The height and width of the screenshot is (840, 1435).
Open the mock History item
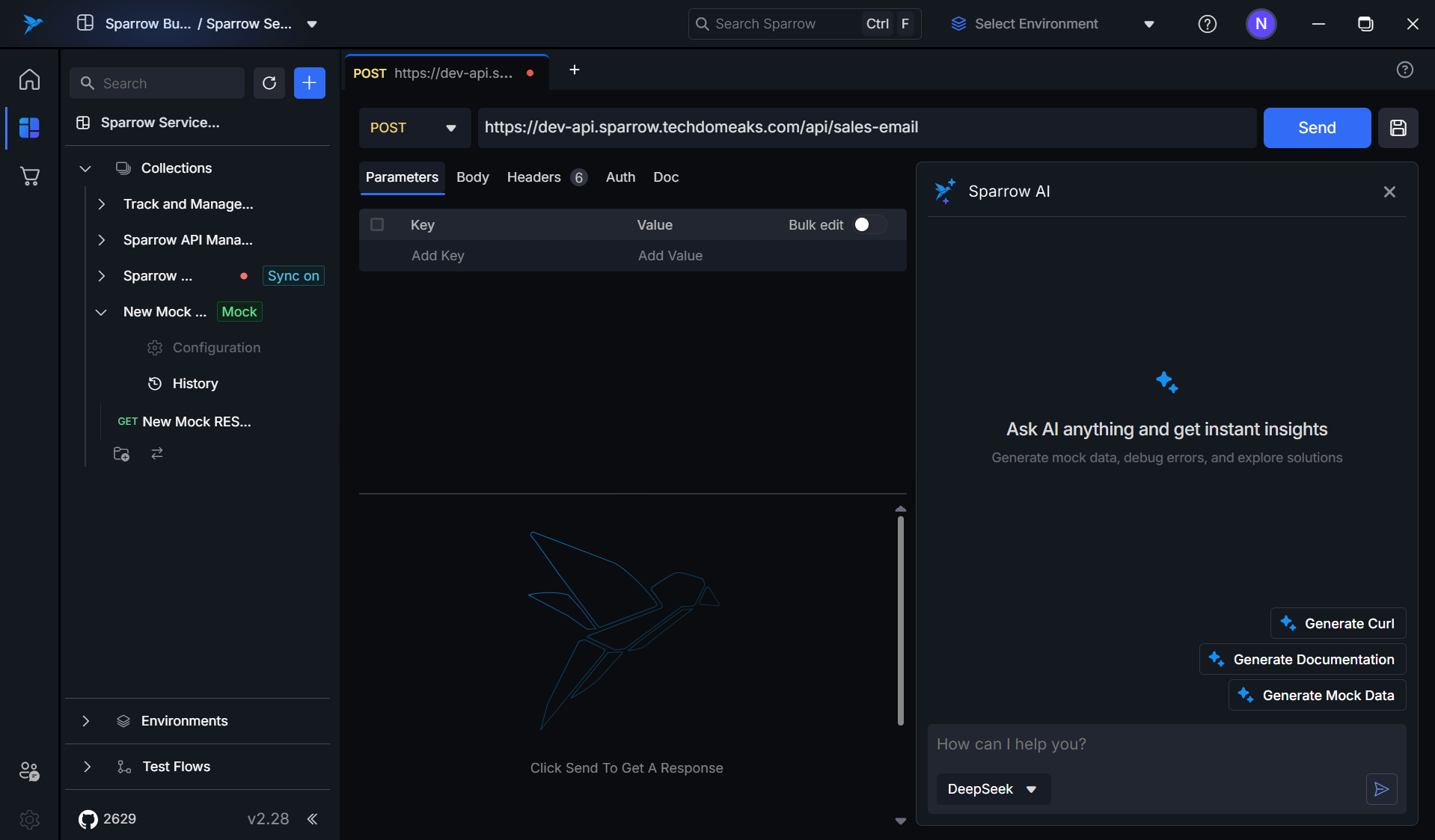point(183,384)
